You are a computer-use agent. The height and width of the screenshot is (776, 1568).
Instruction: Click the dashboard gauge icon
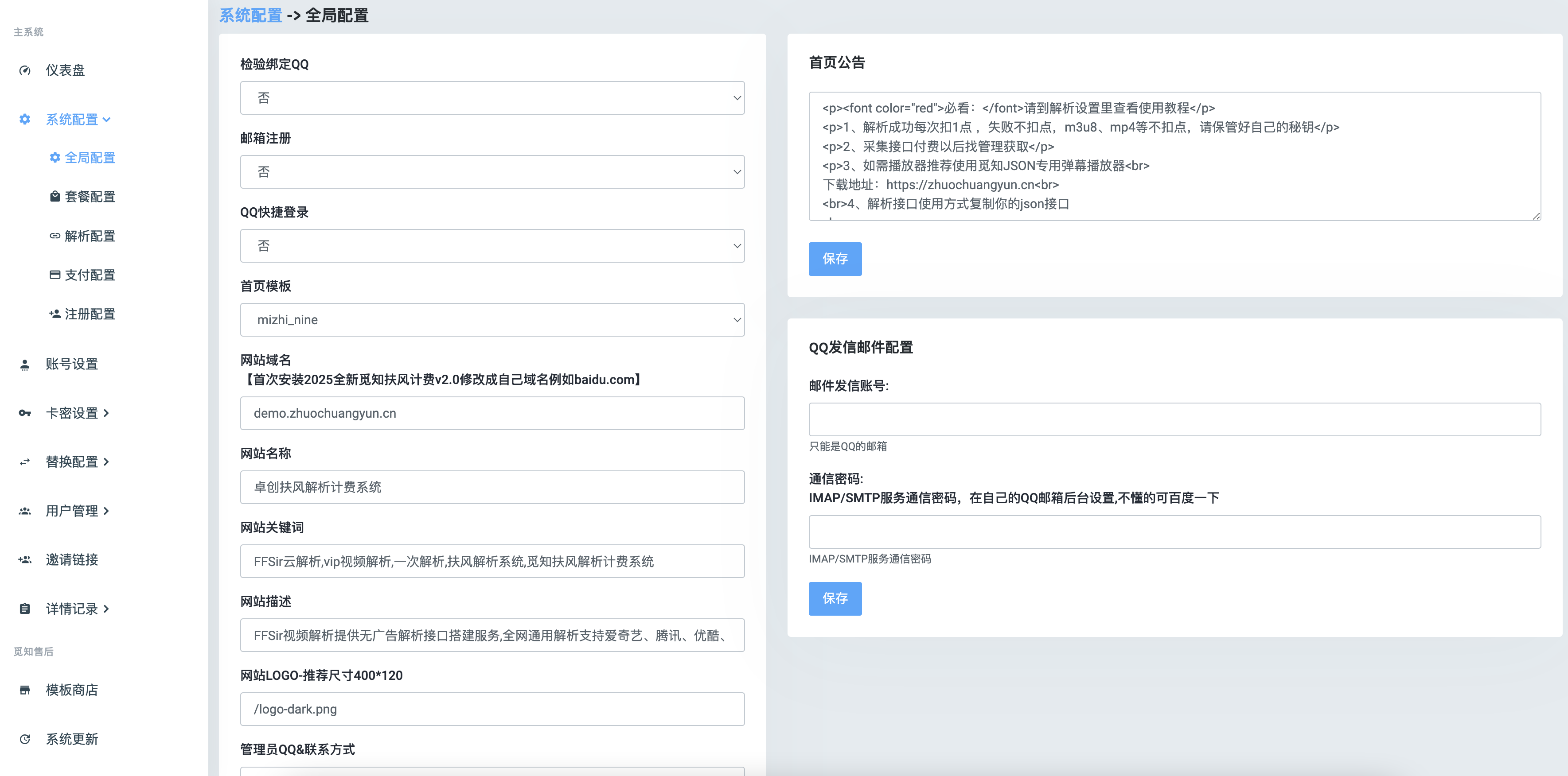tap(25, 70)
